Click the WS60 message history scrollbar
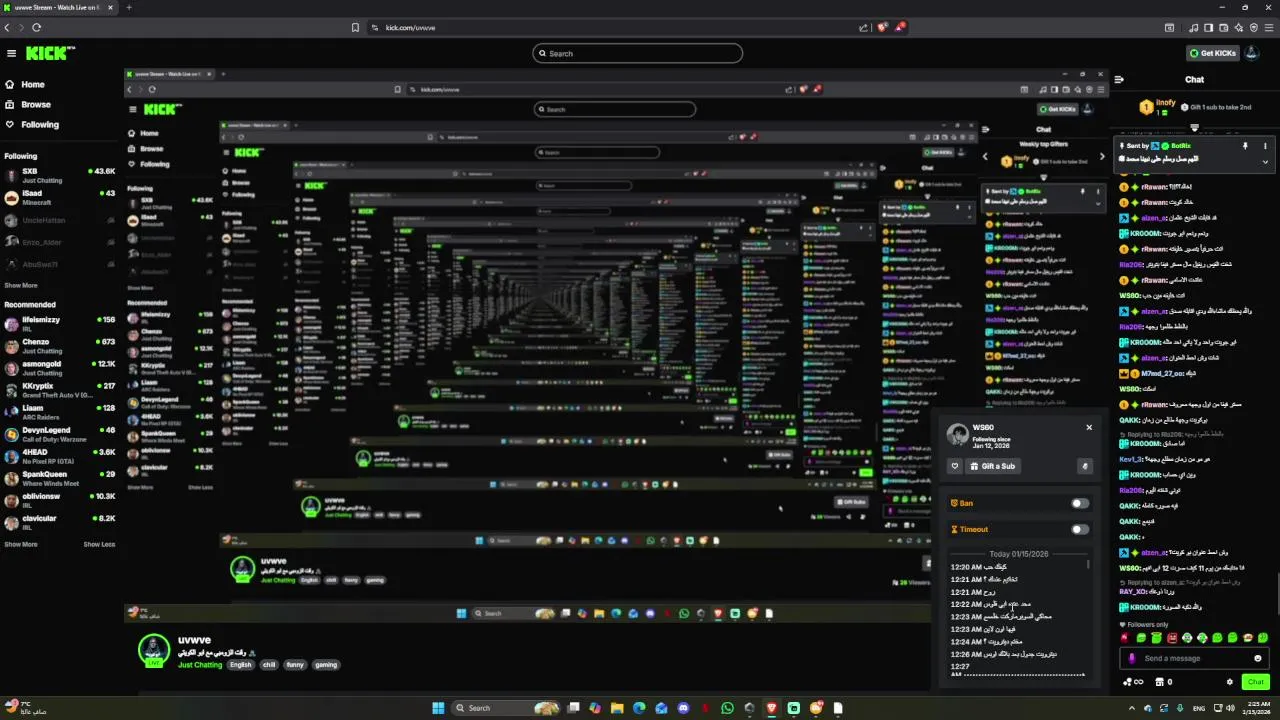 pyautogui.click(x=1088, y=566)
